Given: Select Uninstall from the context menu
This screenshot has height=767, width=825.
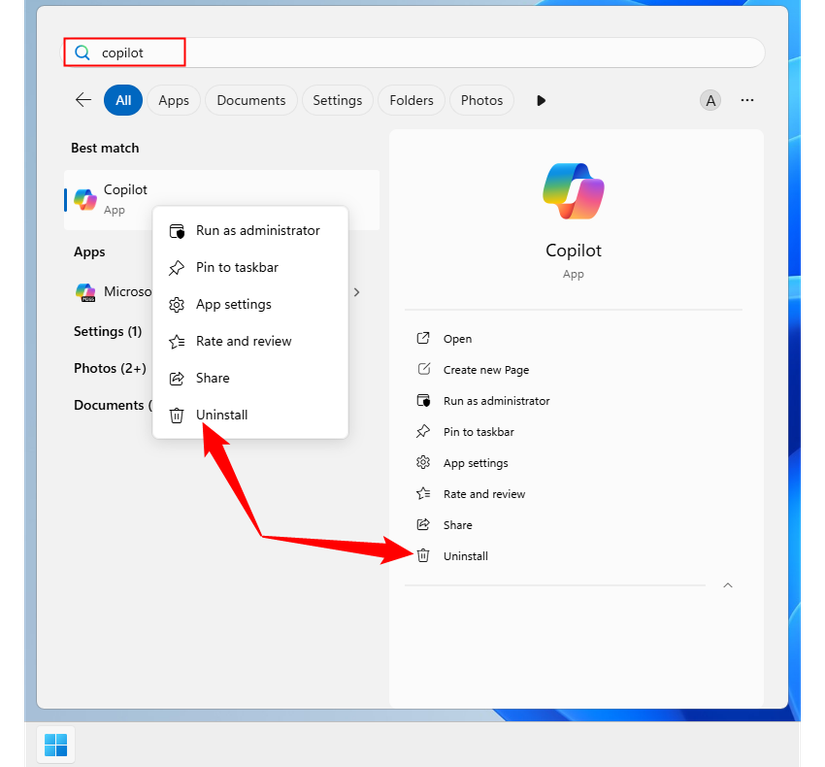Looking at the screenshot, I should coord(221,414).
